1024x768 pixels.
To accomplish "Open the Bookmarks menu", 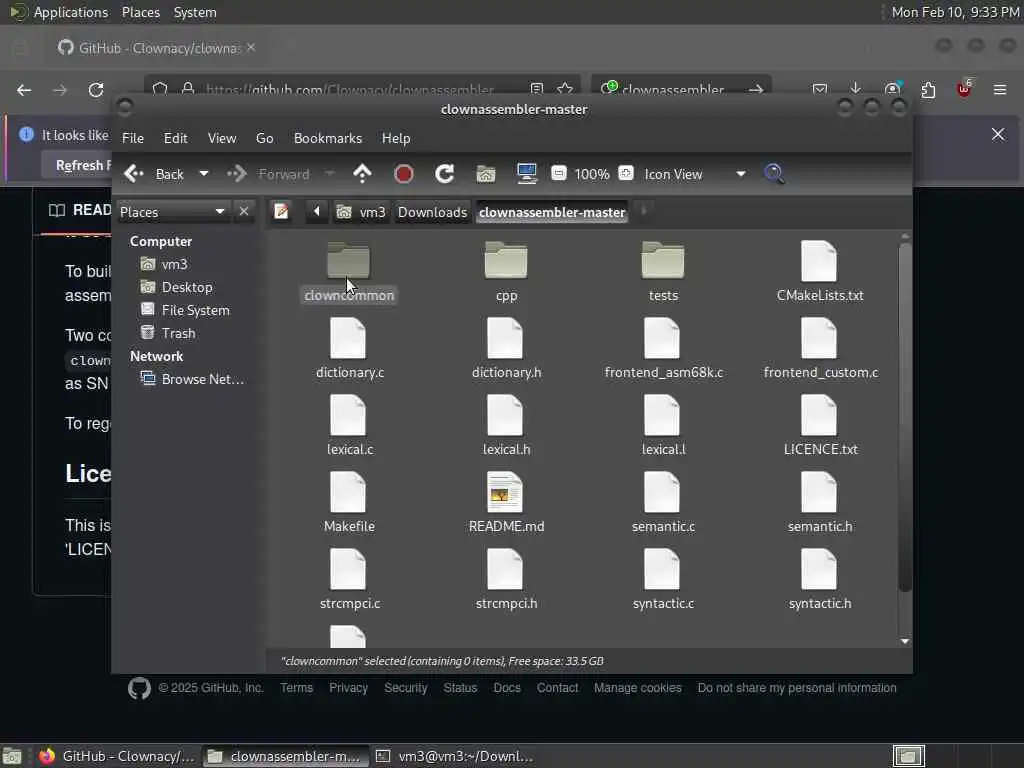I will [327, 138].
